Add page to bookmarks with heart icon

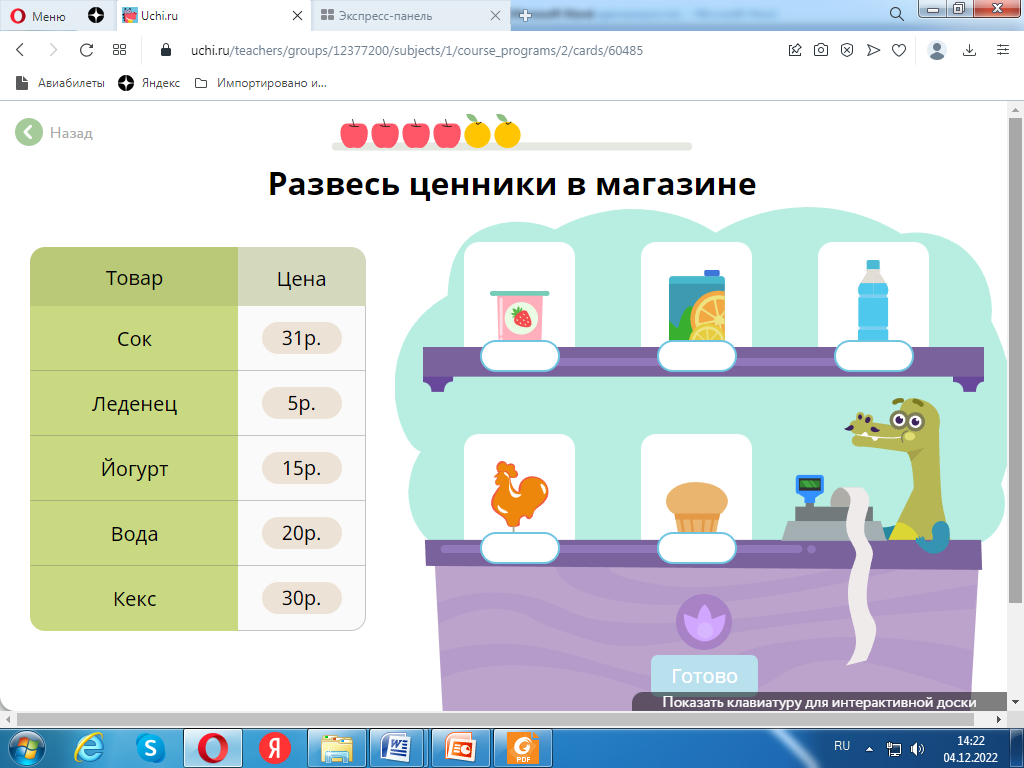[x=899, y=50]
